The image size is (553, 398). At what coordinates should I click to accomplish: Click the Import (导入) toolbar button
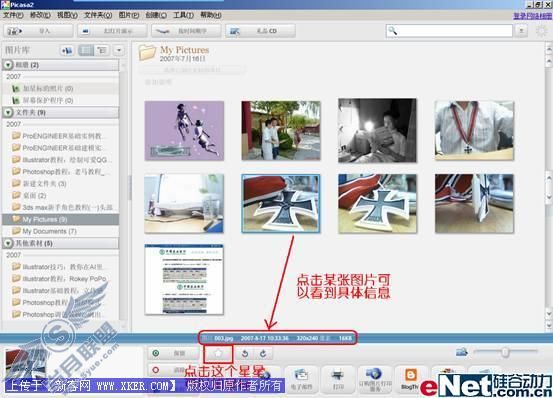pos(38,31)
